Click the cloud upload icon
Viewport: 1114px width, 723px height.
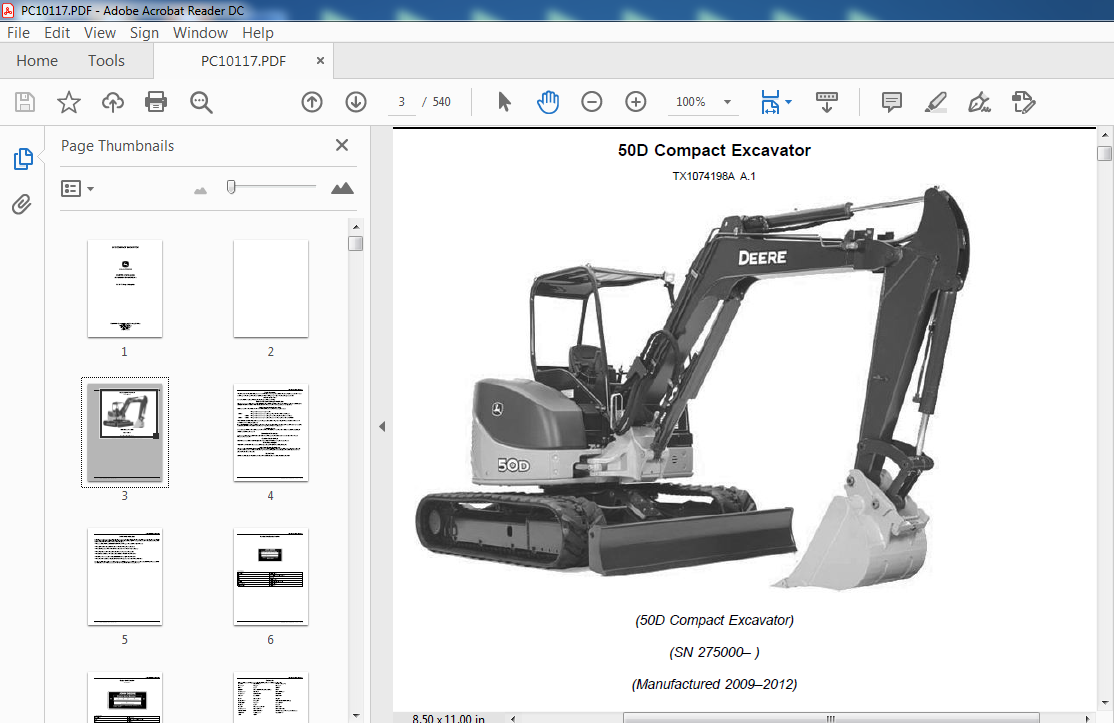(113, 102)
